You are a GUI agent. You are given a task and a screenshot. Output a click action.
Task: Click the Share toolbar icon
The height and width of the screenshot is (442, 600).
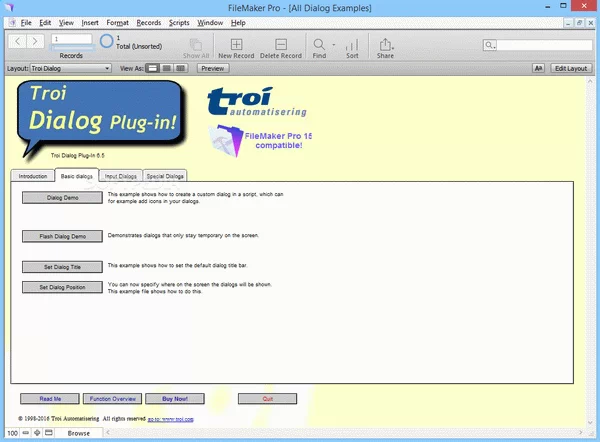pyautogui.click(x=385, y=48)
